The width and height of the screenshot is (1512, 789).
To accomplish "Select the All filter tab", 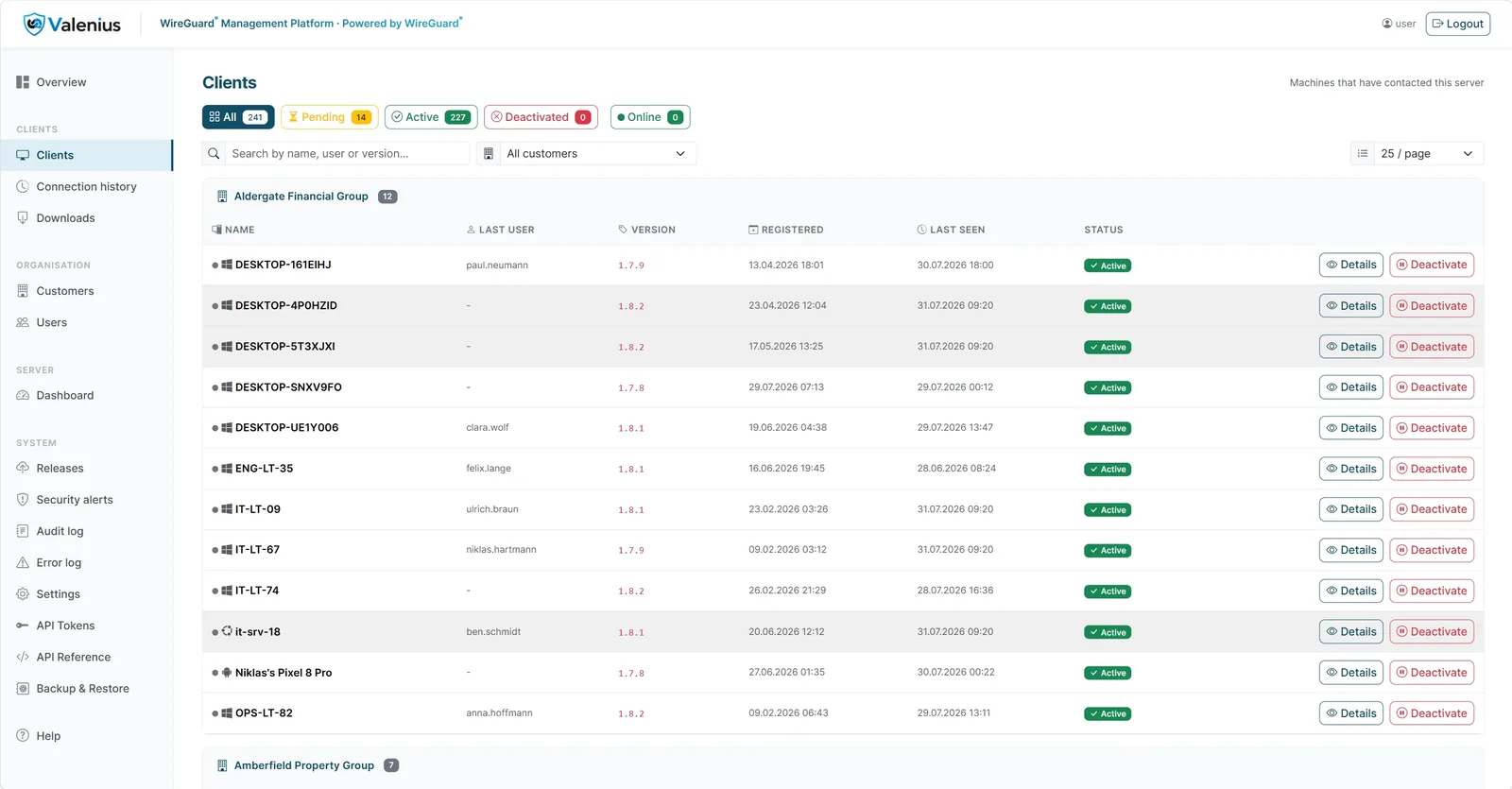I will 238,117.
